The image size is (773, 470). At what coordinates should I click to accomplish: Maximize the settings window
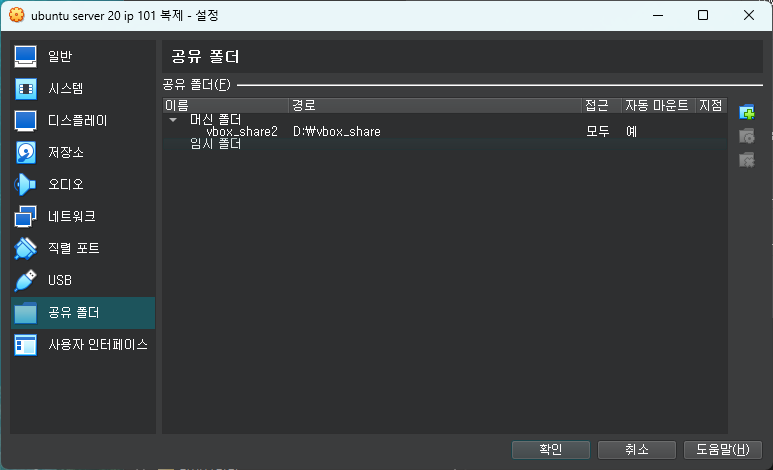[x=703, y=15]
